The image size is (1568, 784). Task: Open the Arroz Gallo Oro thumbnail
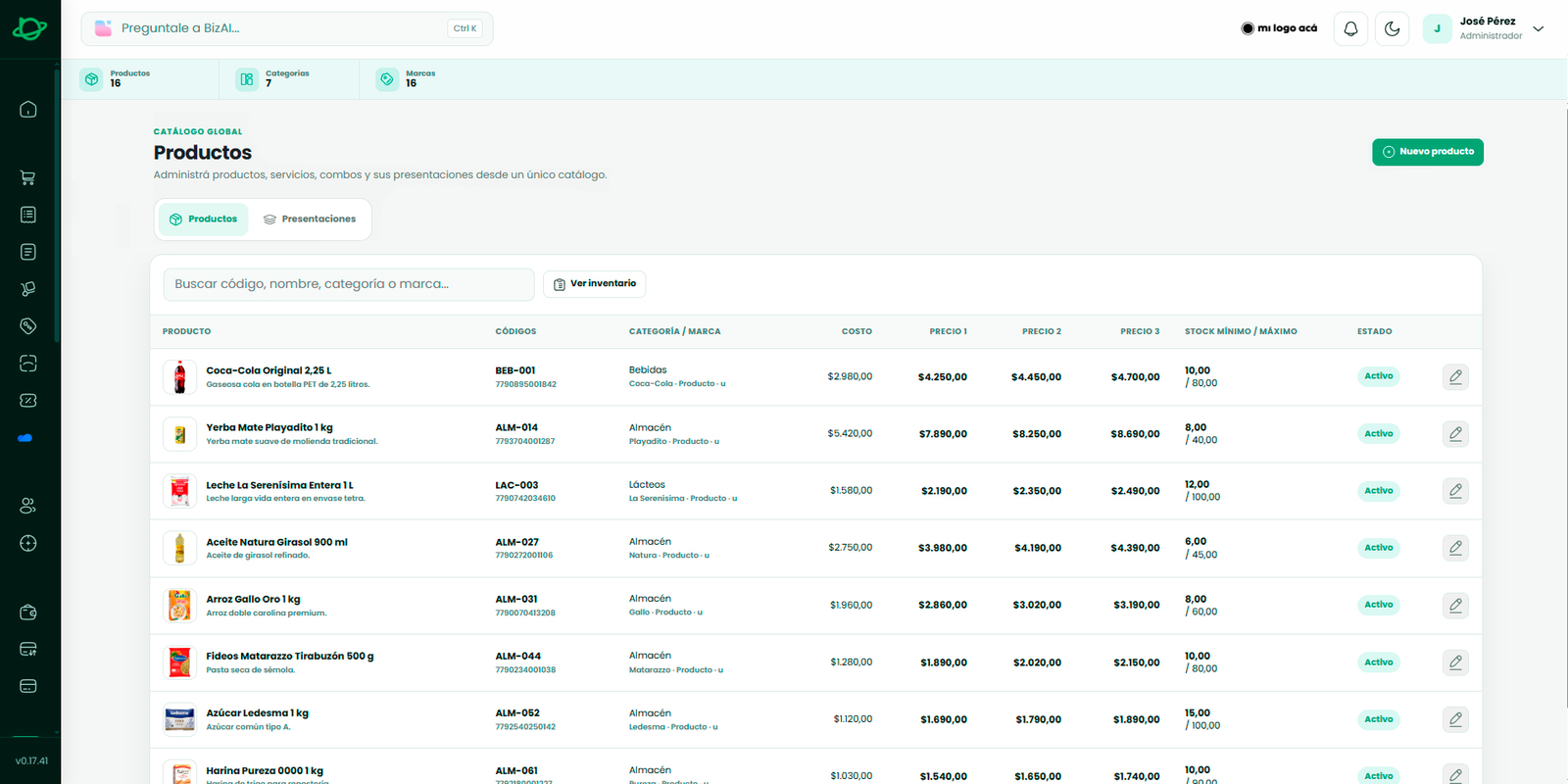179,606
